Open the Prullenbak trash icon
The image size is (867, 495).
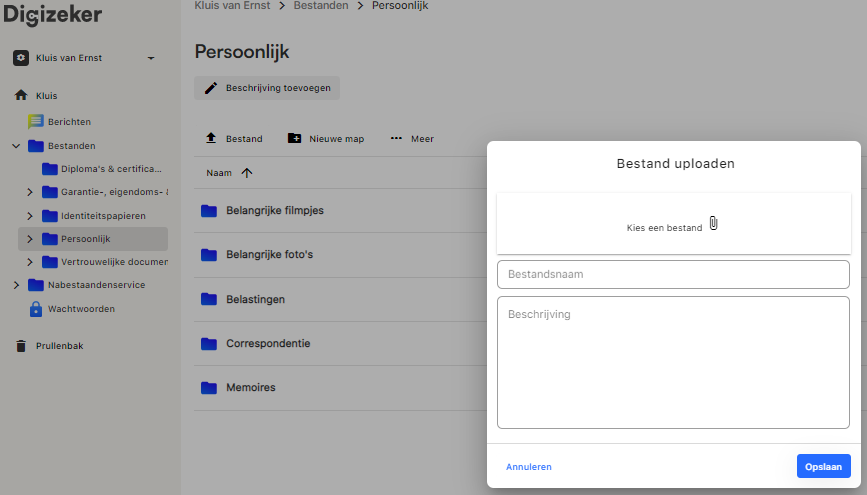point(20,346)
